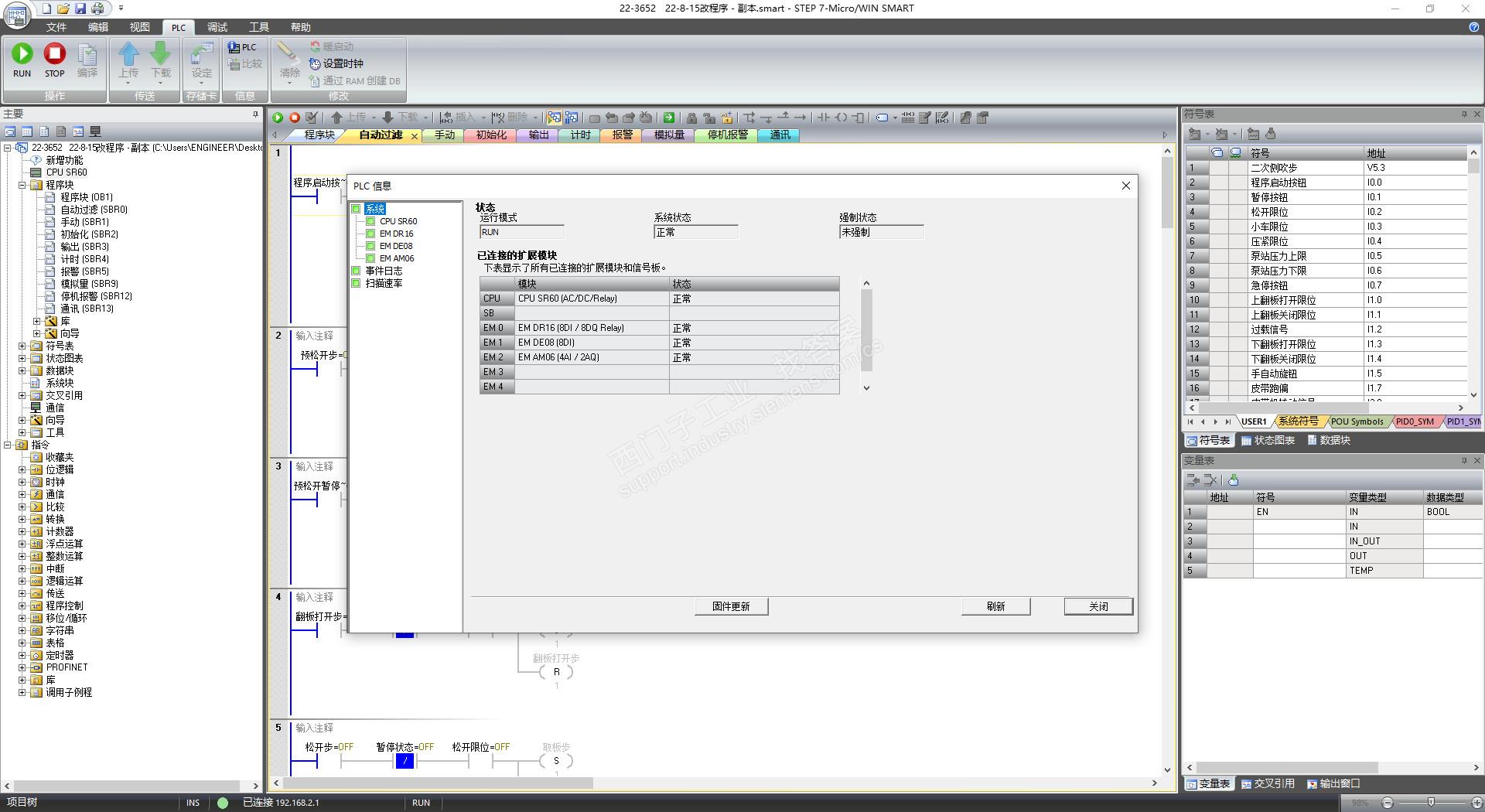Image resolution: width=1485 pixels, height=812 pixels.
Task: Click the EM DE08 indicator in PLC 信息 tree
Action: (370, 246)
